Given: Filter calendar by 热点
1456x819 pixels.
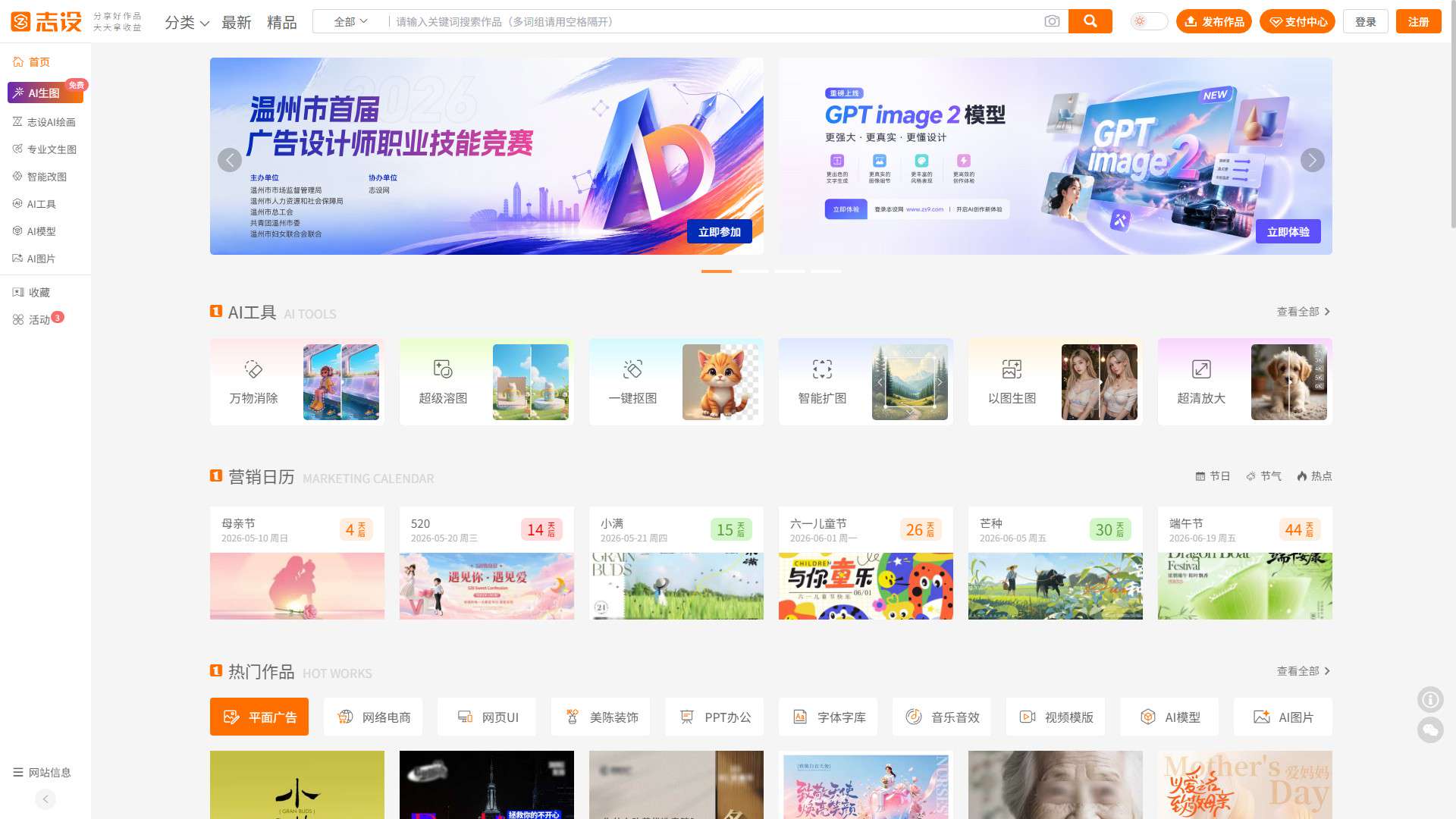Looking at the screenshot, I should [1314, 476].
